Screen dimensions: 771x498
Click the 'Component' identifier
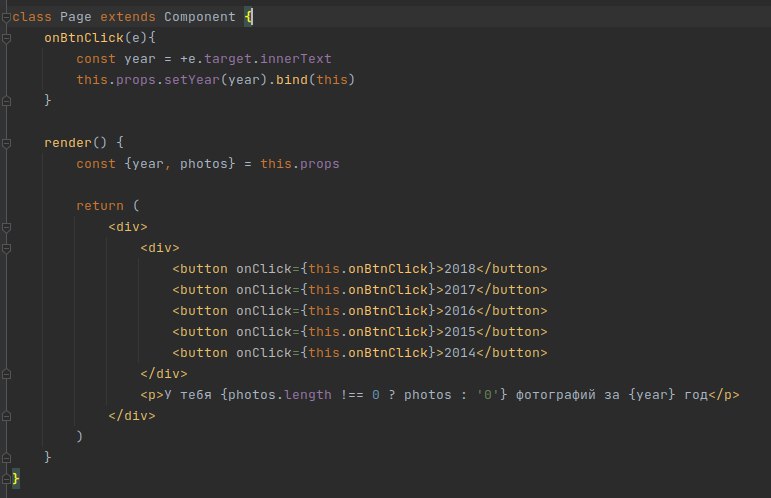pyautogui.click(x=200, y=17)
